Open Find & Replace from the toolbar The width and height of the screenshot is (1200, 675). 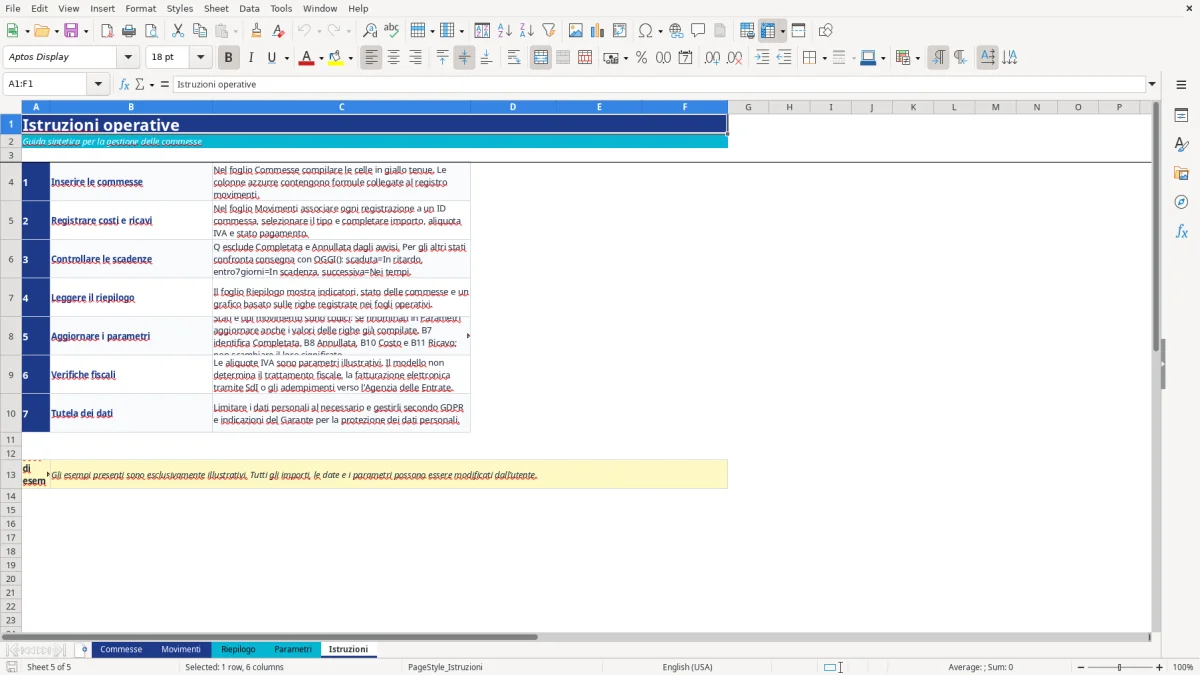coord(370,31)
